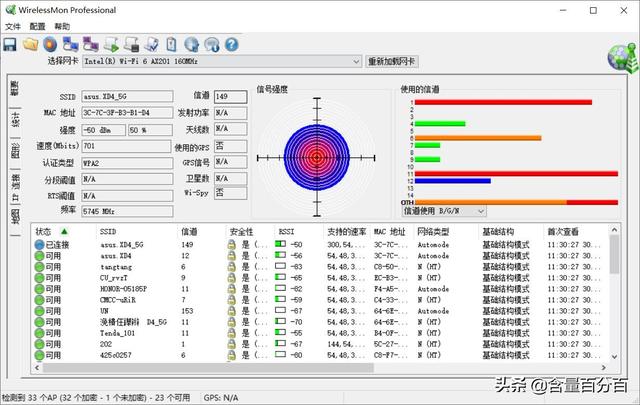
Task: Click the AP list scroll right arrow
Action: pos(604,367)
